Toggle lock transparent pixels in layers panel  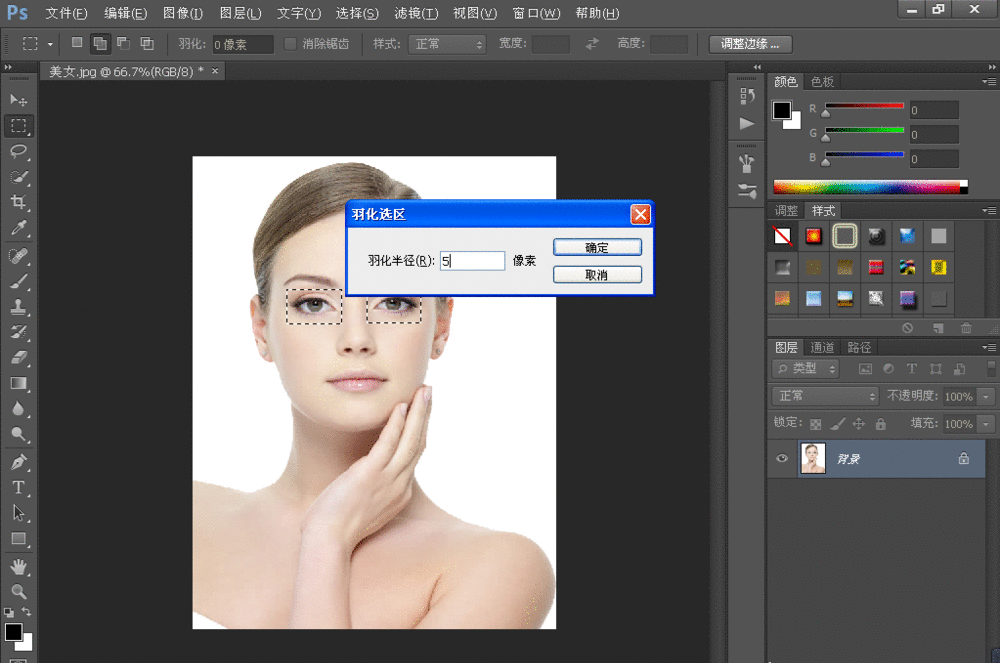coord(815,424)
